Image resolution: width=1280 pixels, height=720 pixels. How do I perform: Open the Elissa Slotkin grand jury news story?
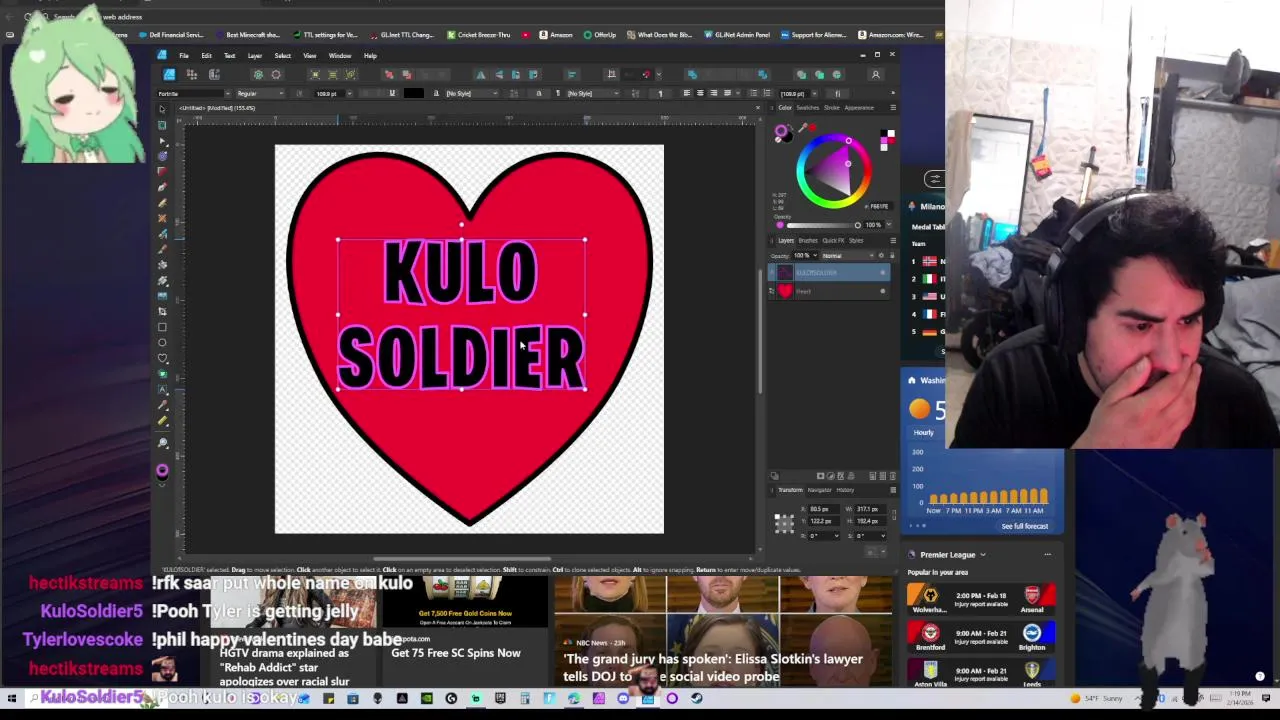(713, 667)
